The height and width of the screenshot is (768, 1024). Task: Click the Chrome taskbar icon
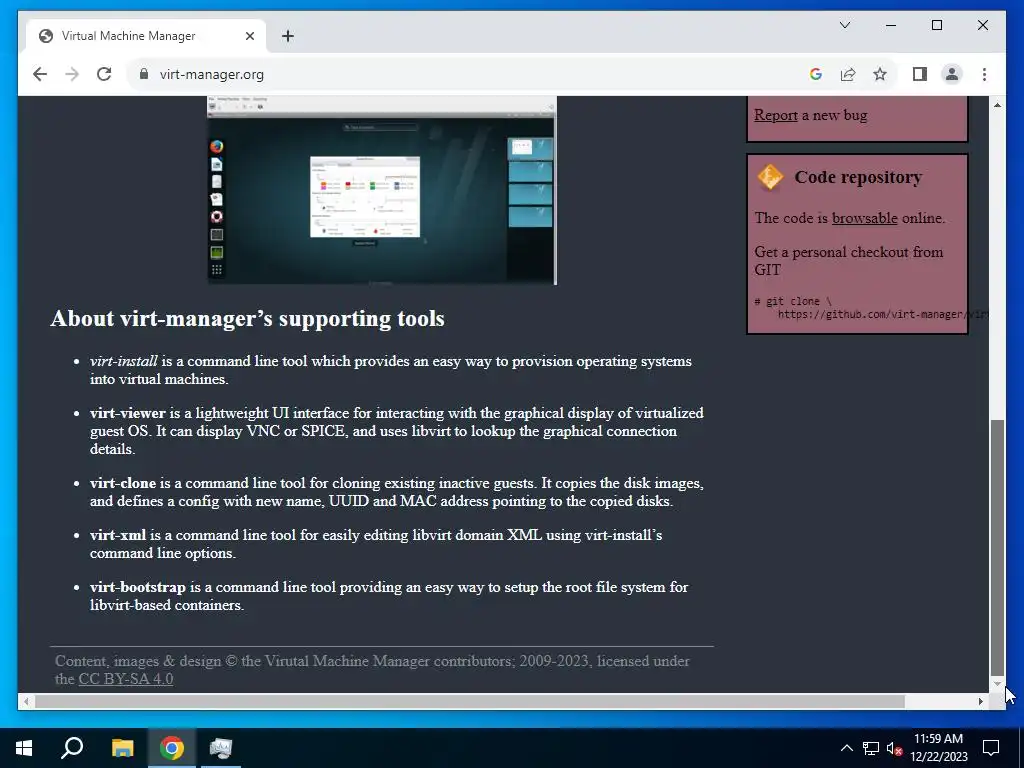[x=172, y=748]
